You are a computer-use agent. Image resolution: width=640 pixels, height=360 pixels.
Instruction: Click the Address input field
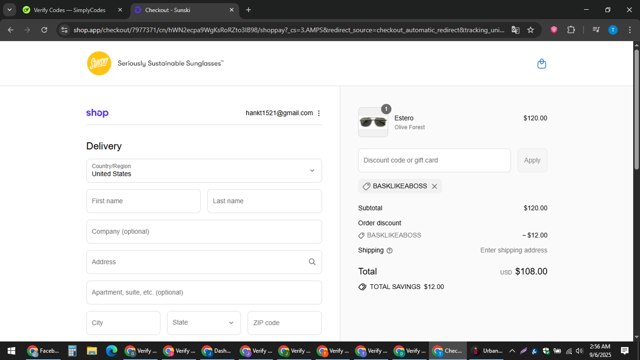click(204, 262)
